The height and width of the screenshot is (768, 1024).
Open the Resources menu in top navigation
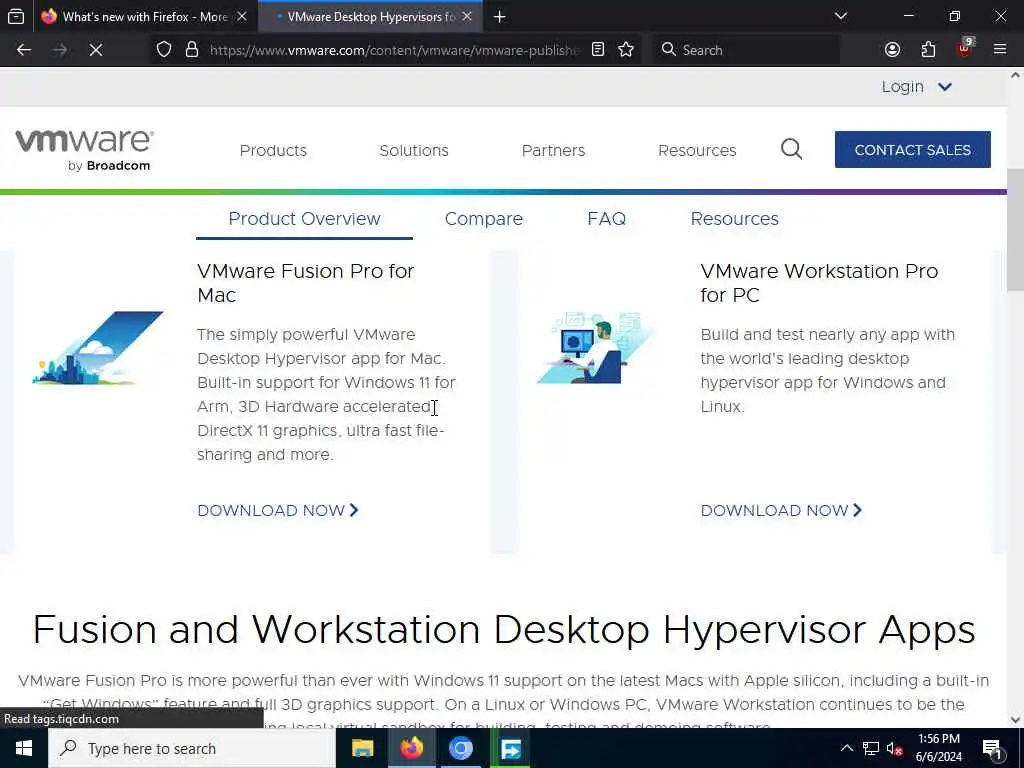pos(697,150)
